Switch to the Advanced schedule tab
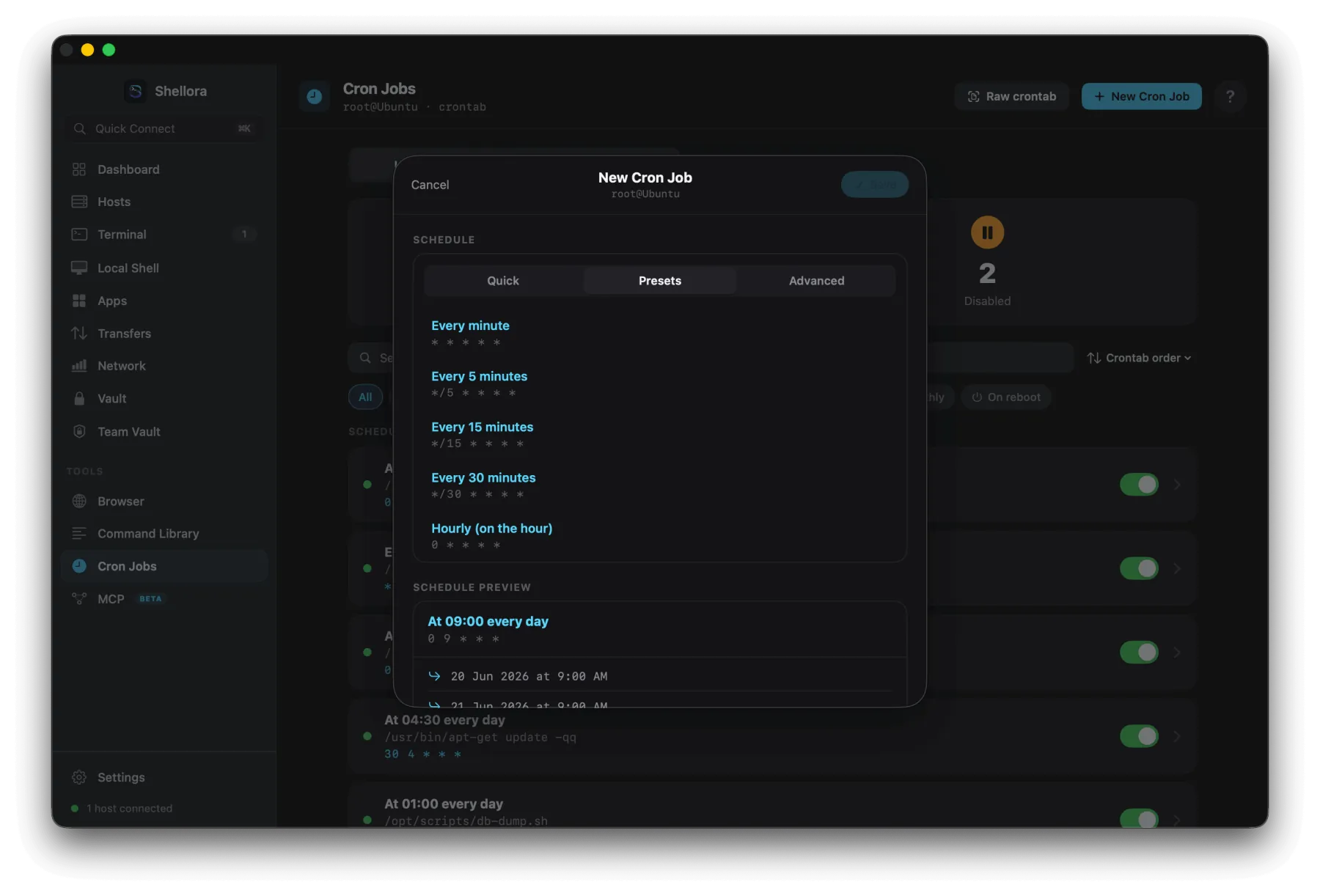The width and height of the screenshot is (1320, 896). point(816,281)
